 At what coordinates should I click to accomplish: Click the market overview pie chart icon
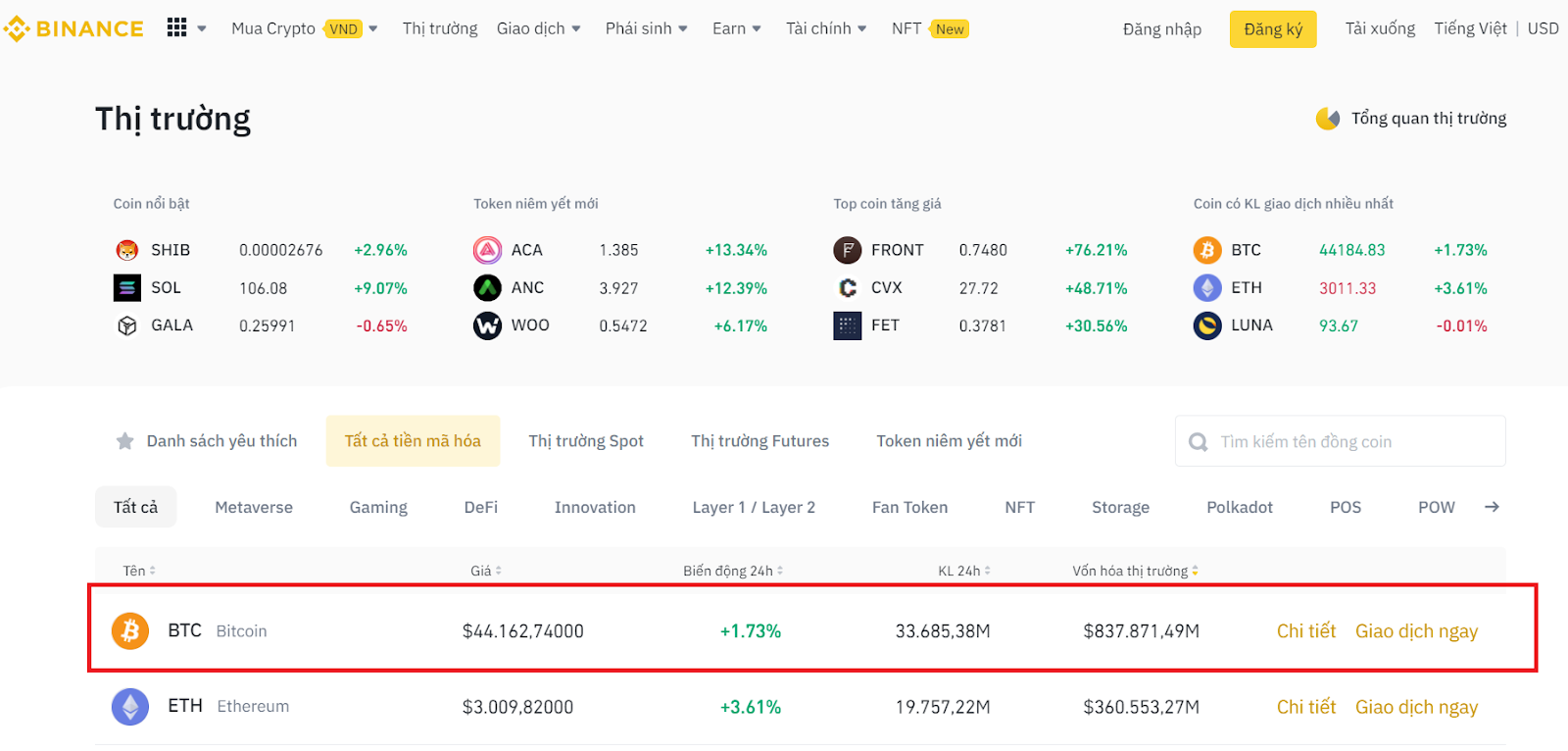point(1328,119)
